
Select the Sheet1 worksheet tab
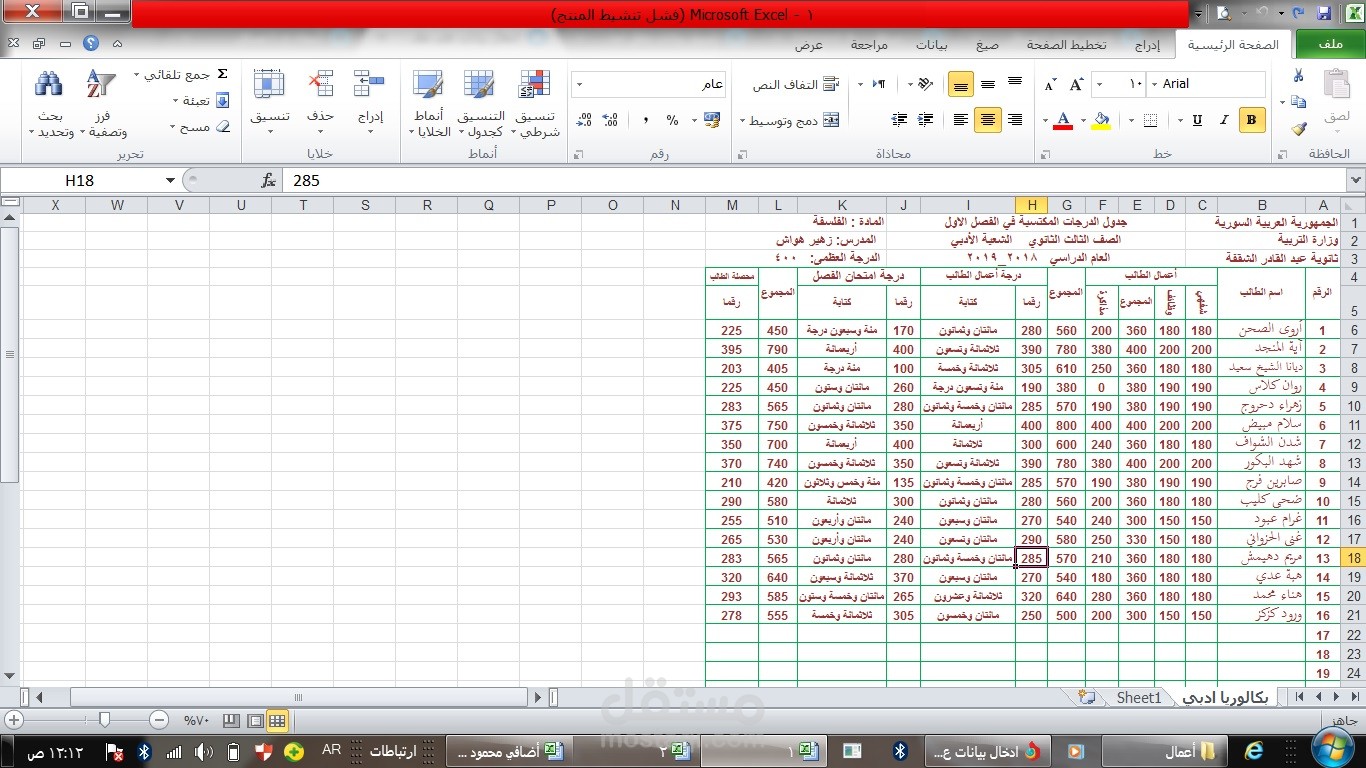1139,698
